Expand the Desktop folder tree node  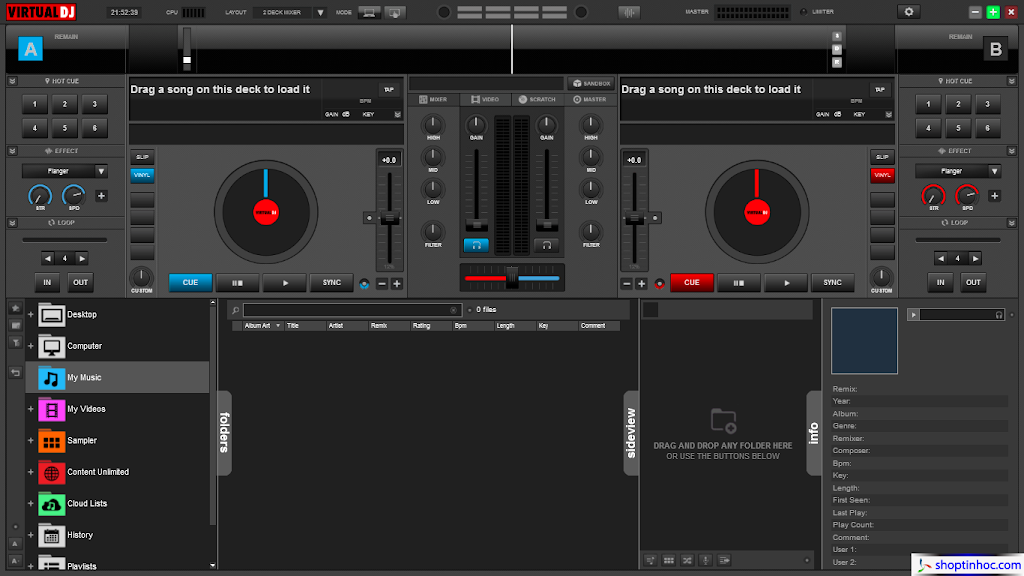(31, 315)
